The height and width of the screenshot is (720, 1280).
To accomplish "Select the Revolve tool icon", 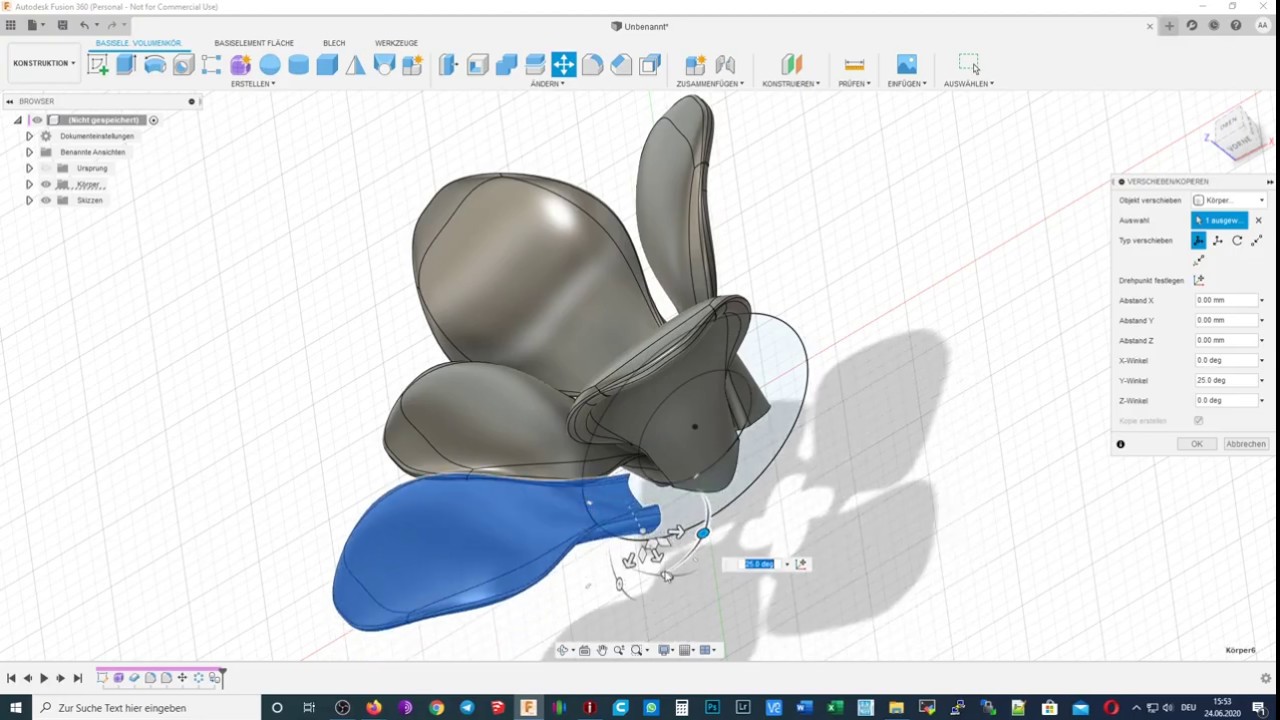I will 155,65.
